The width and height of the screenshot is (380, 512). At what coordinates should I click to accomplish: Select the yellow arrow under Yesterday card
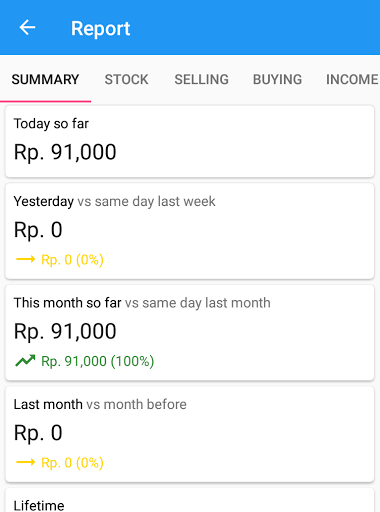25,259
